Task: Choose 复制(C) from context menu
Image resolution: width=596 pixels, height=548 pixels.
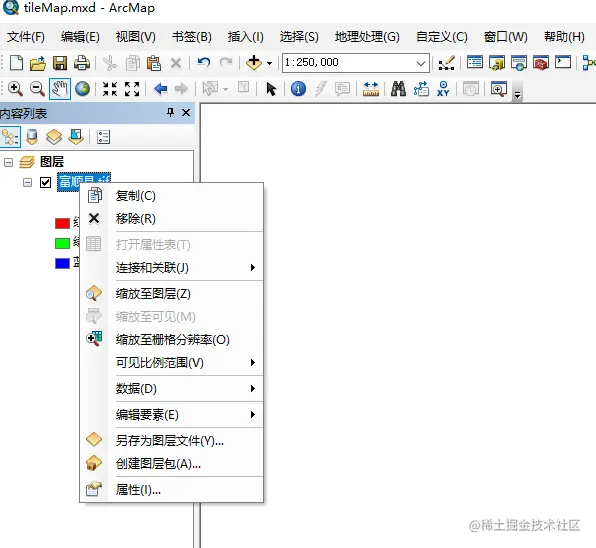Action: (x=172, y=196)
